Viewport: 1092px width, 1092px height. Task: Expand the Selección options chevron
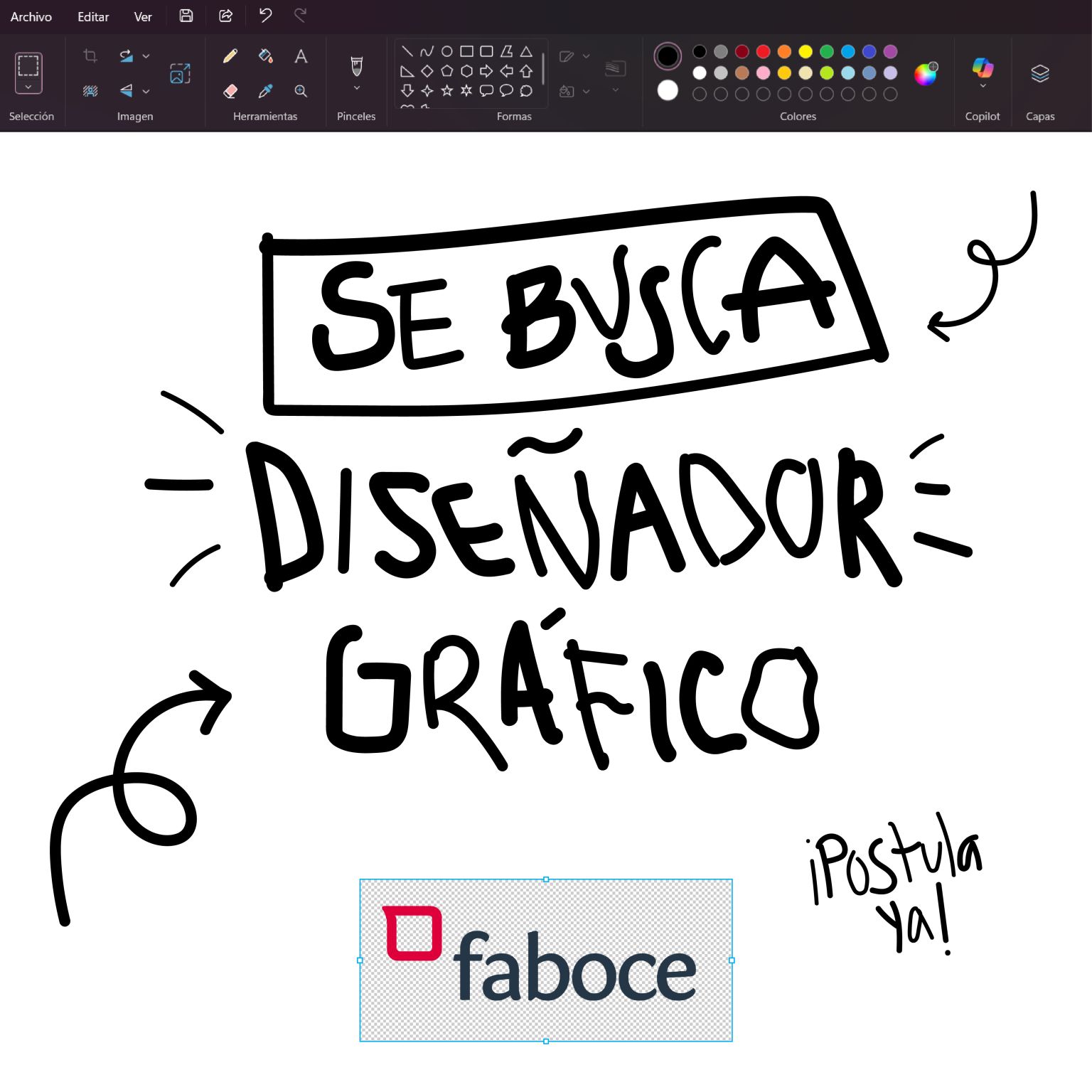point(28,87)
